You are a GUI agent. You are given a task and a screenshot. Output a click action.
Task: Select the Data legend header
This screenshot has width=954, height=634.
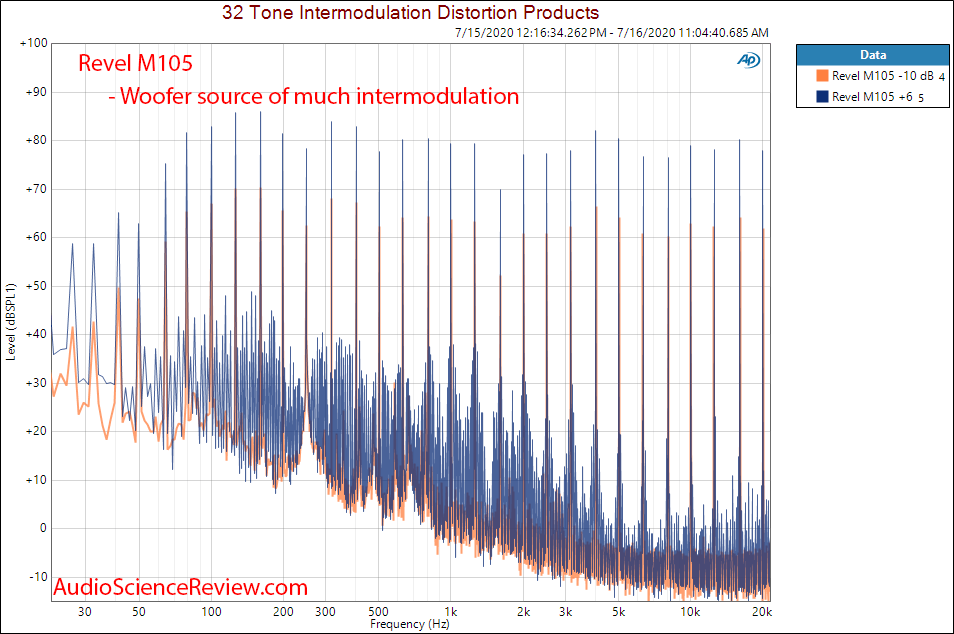[872, 55]
